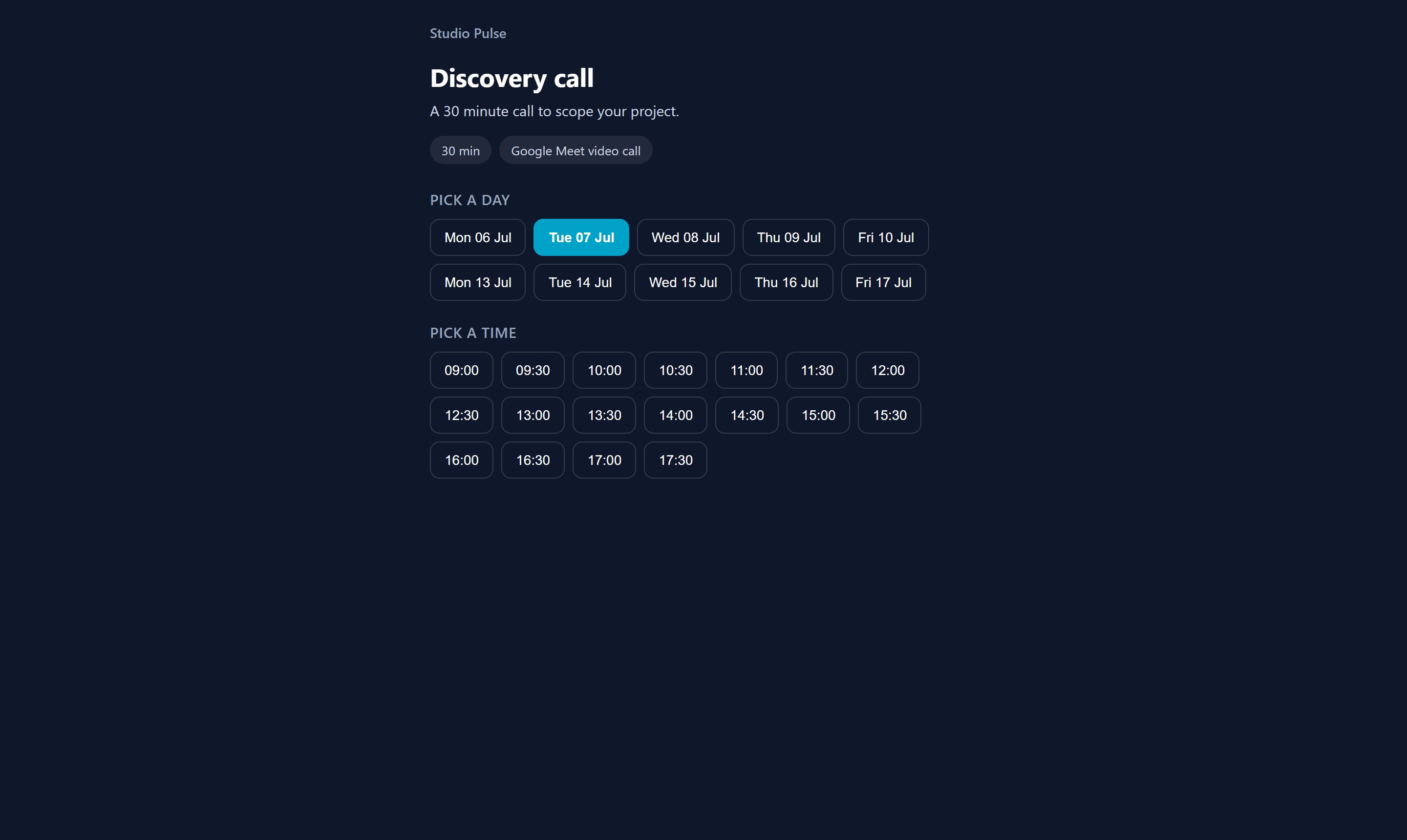Screen dimensions: 1407x840
Task: Select the highlighted Tue 07 Jul day
Action: pyautogui.click(x=581, y=237)
